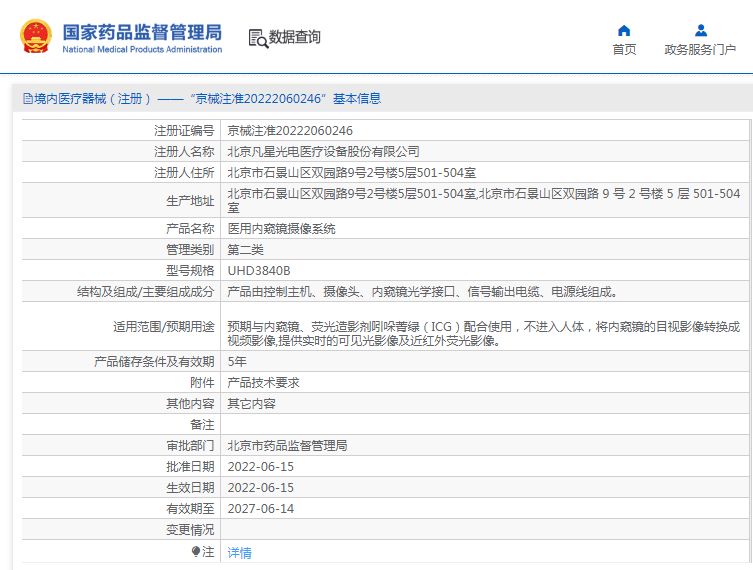Click the 管理类别 row label

click(x=190, y=250)
